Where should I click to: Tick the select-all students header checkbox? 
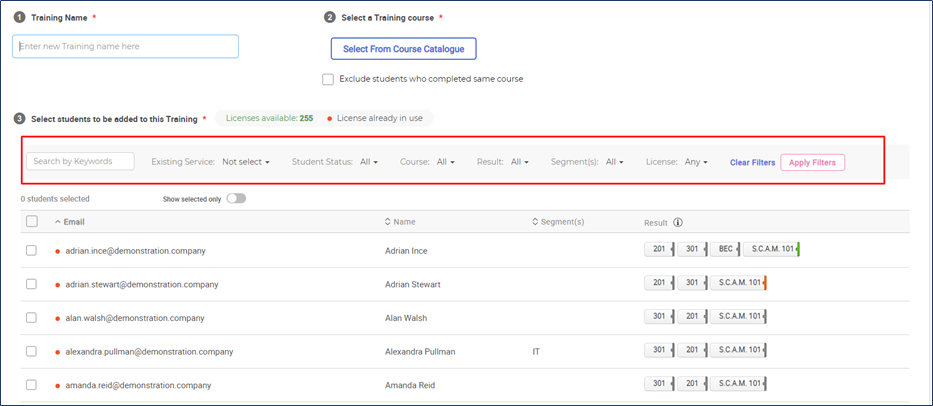[32, 221]
